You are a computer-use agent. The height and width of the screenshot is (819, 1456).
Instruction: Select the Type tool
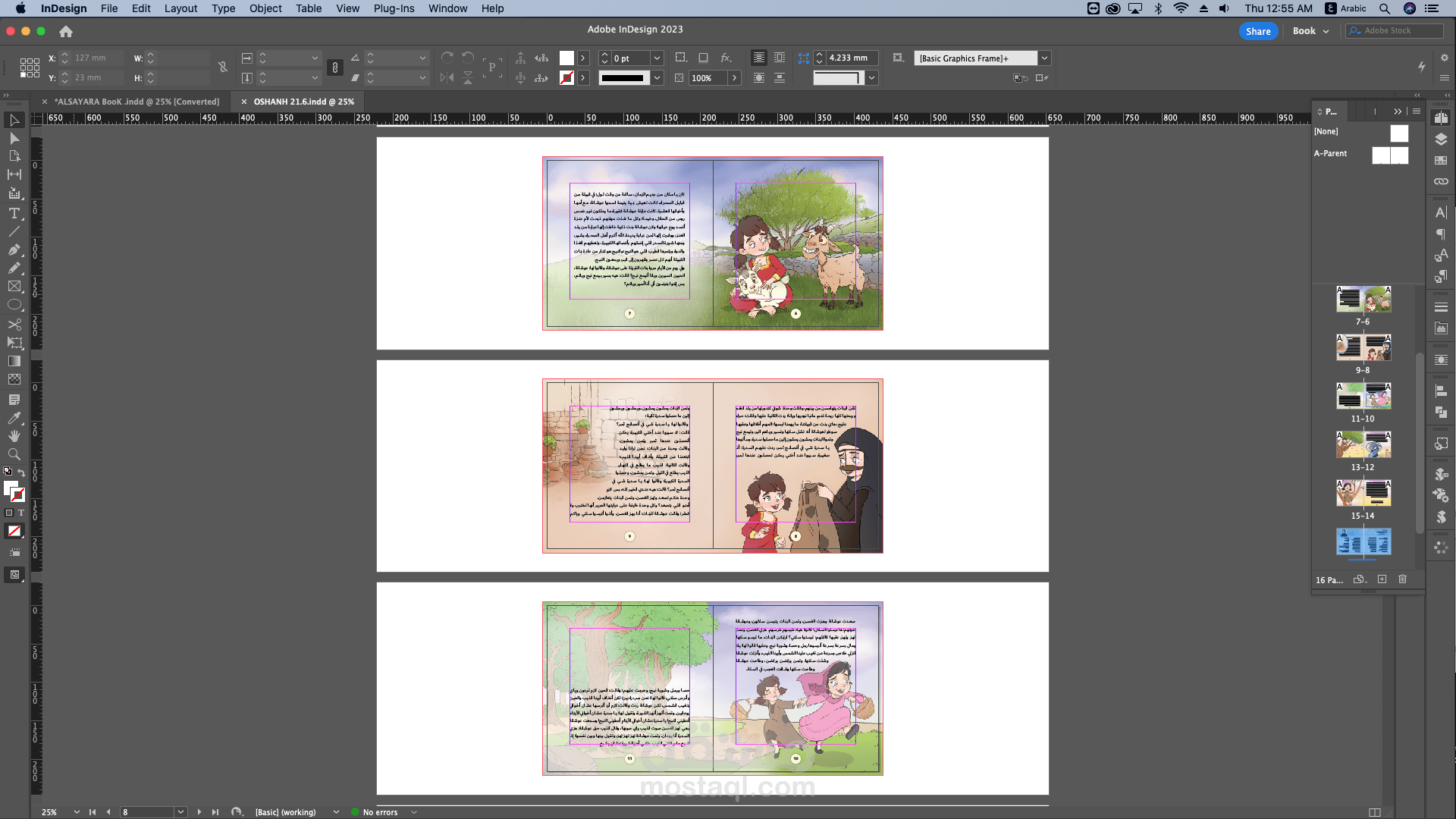click(14, 213)
